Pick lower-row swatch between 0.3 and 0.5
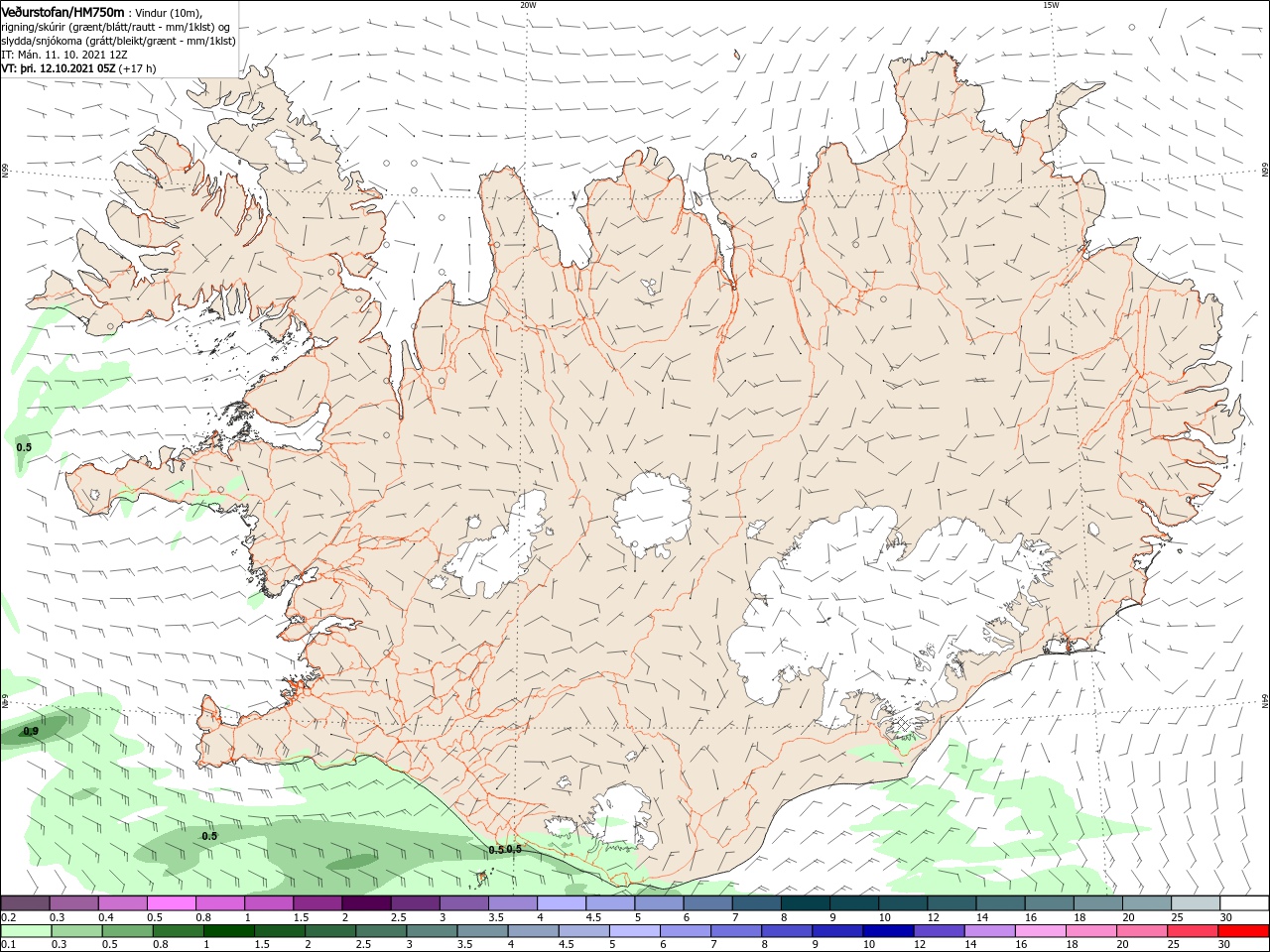The image size is (1270, 952). tap(76, 931)
